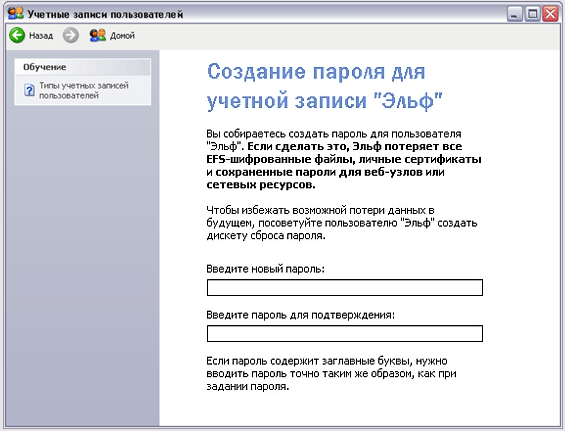Go back using the Назад label

(x=41, y=36)
